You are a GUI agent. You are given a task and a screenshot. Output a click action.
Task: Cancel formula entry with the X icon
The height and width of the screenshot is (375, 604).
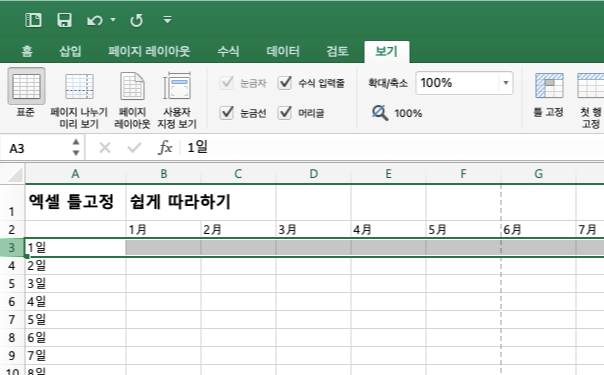pyautogui.click(x=105, y=147)
